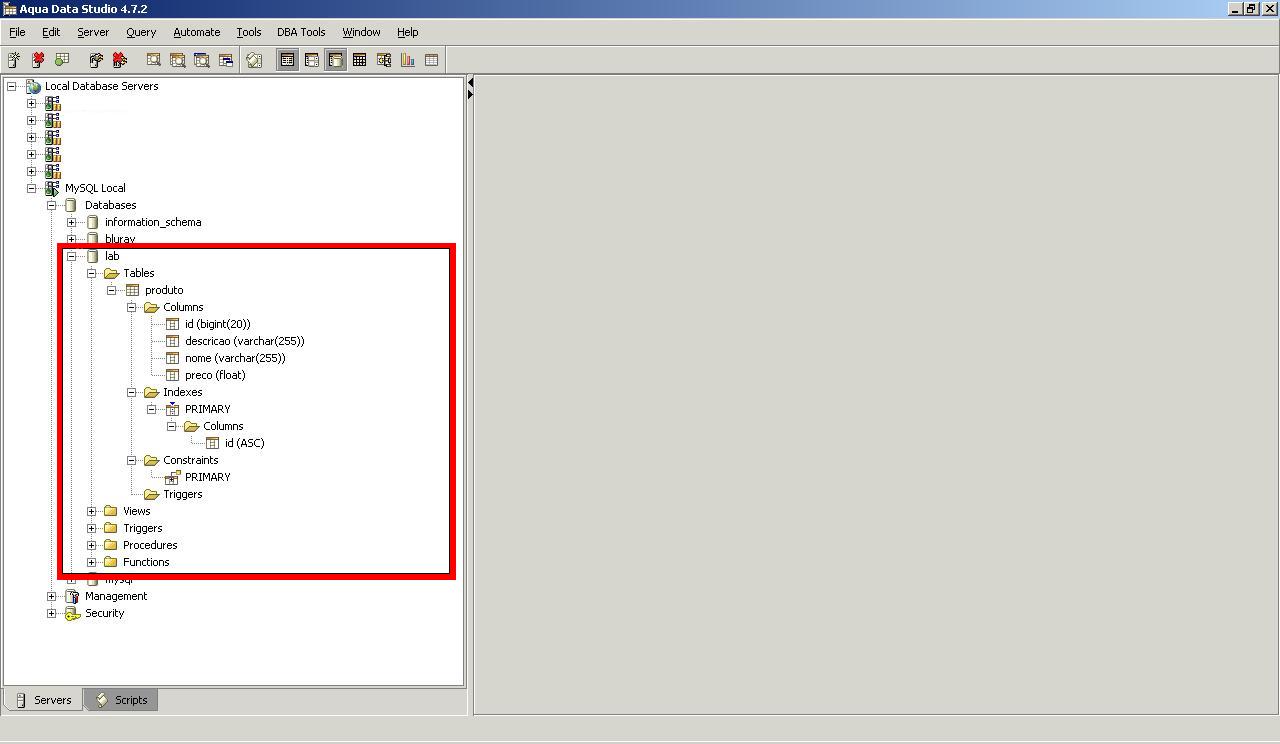Switch to the Servers tab
The image size is (1280, 744).
coord(44,700)
